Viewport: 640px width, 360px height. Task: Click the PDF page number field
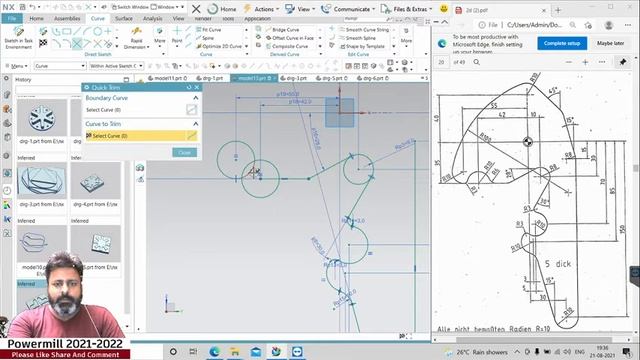(442, 62)
